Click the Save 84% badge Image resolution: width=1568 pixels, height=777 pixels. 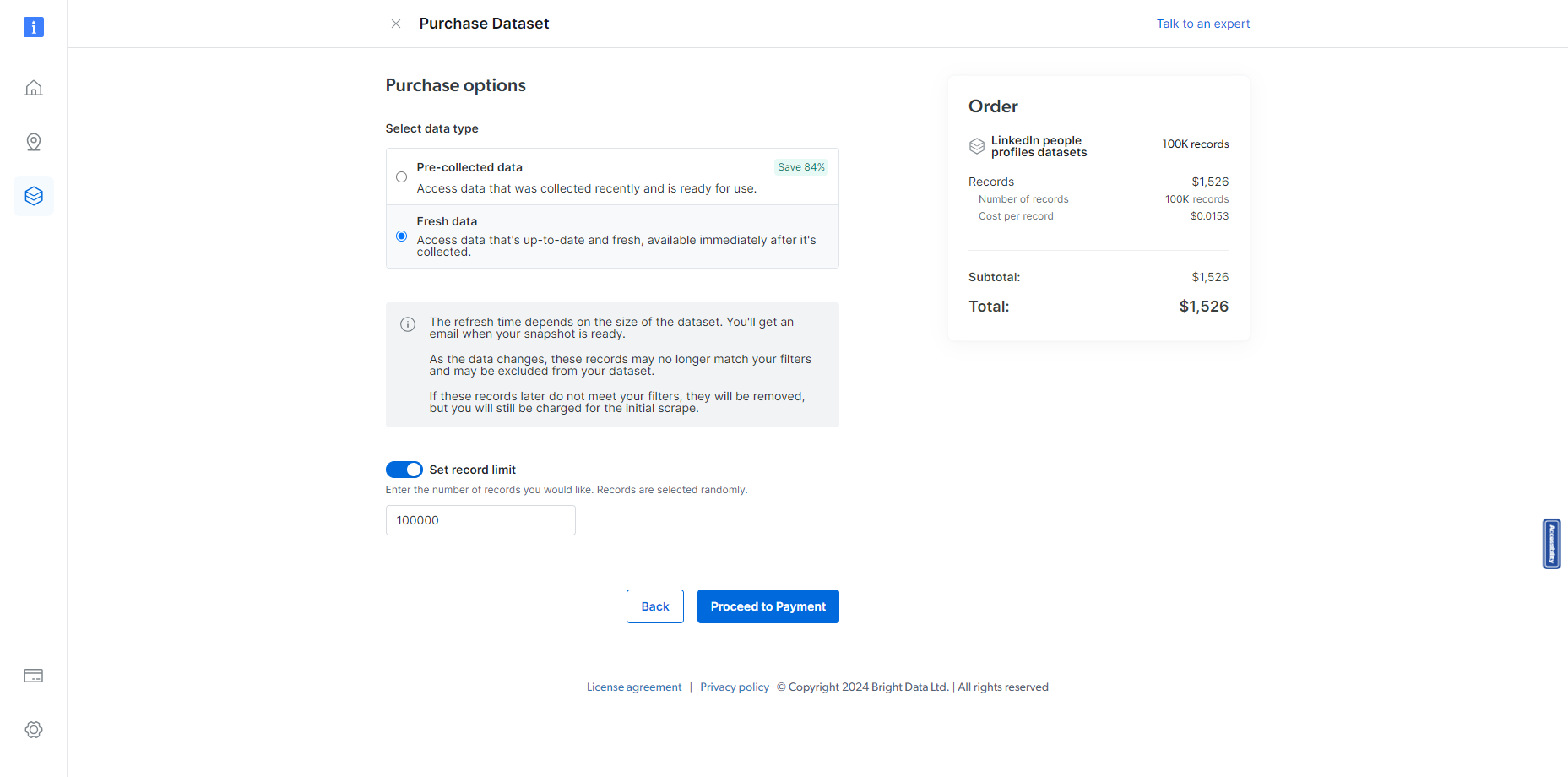click(801, 167)
